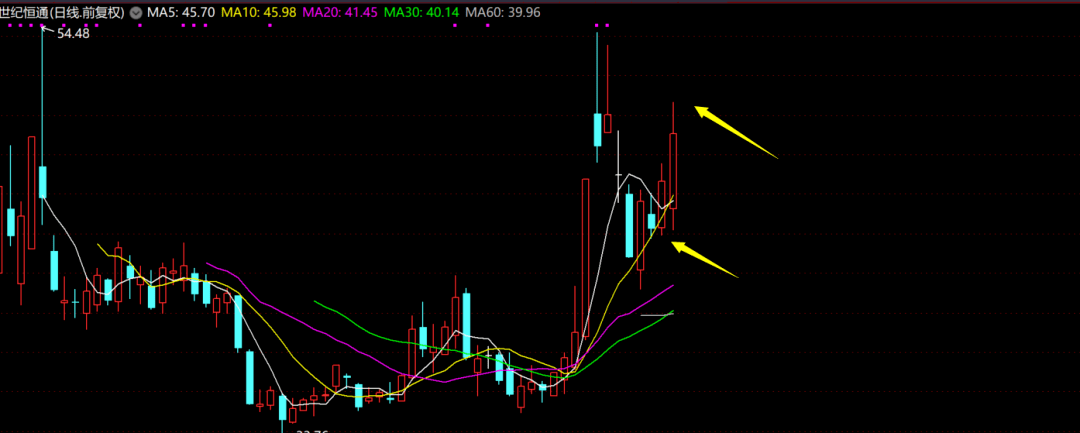Click the 54.48 high price label

[73, 34]
